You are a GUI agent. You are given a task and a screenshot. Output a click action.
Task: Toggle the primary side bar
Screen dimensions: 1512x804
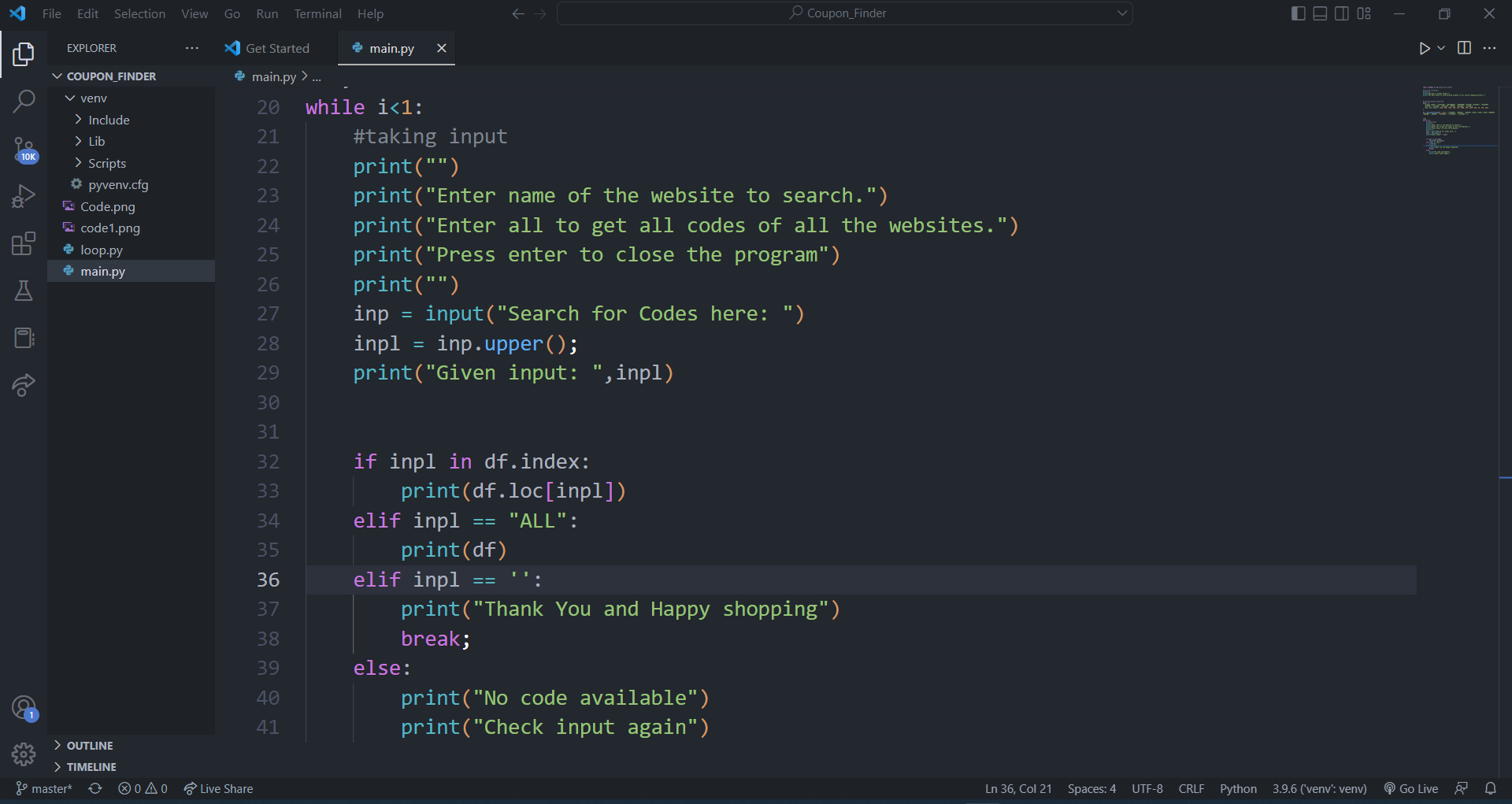1299,13
